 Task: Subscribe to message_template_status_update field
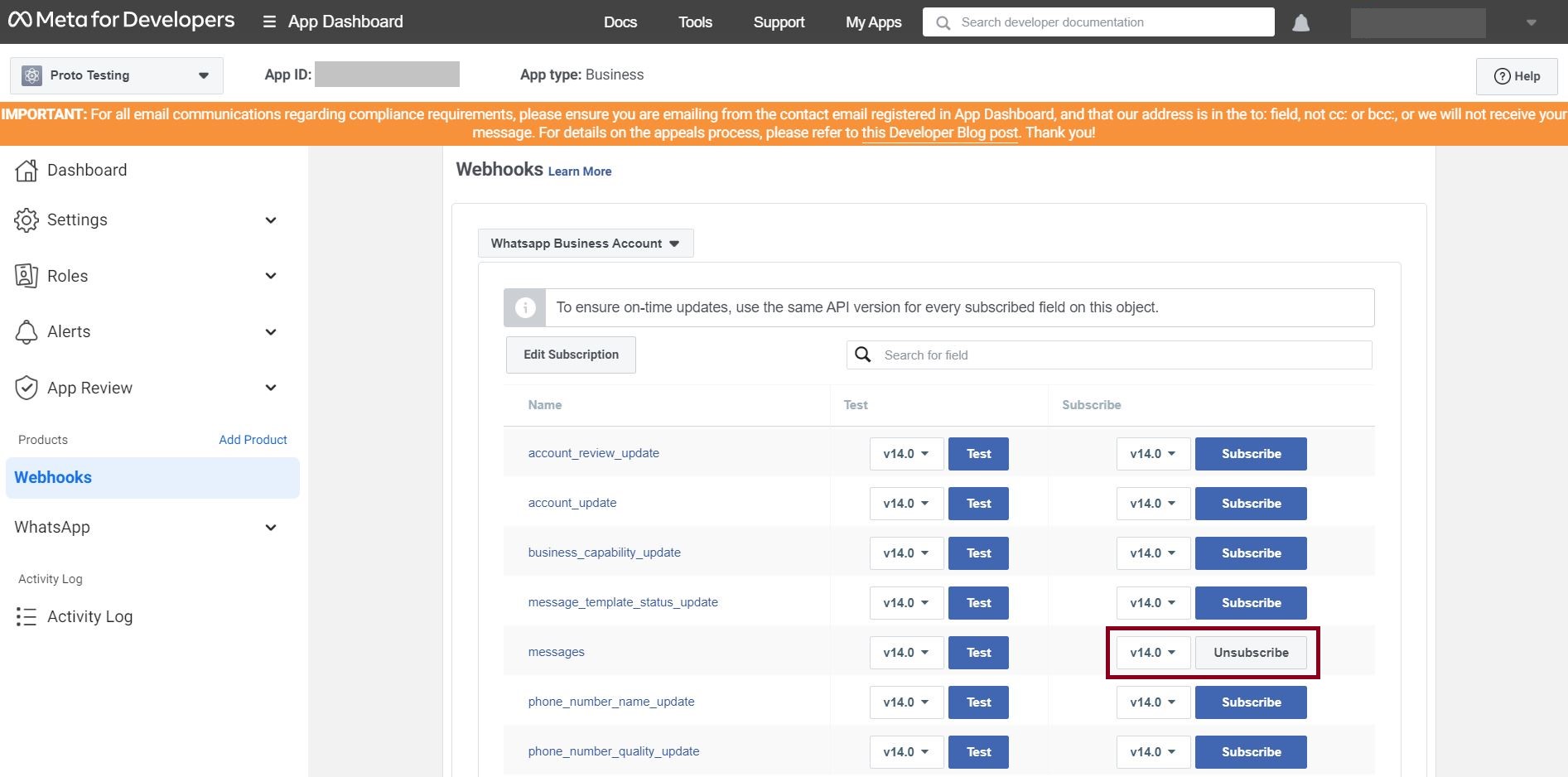(1251, 603)
